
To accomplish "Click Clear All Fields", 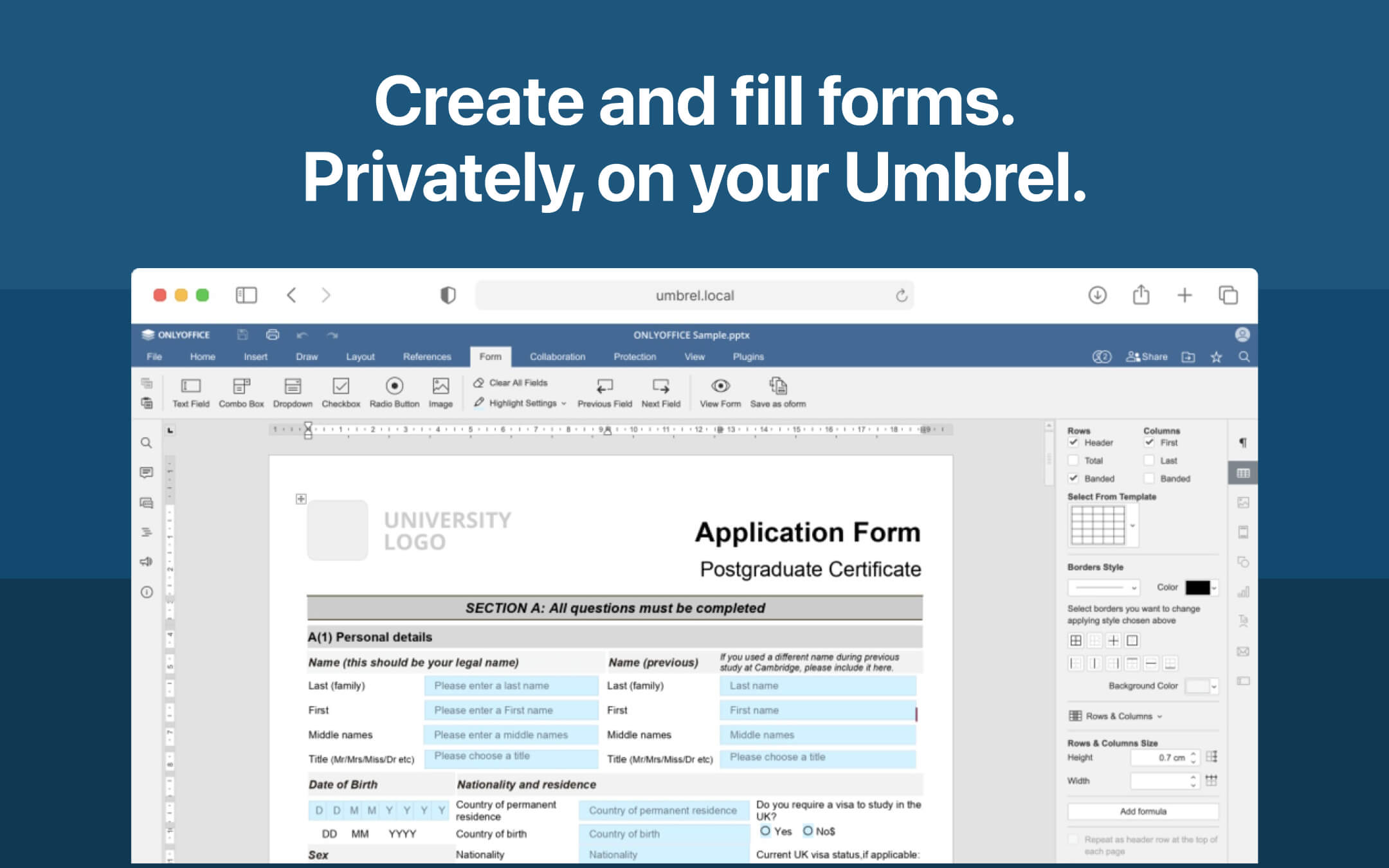I will click(511, 382).
